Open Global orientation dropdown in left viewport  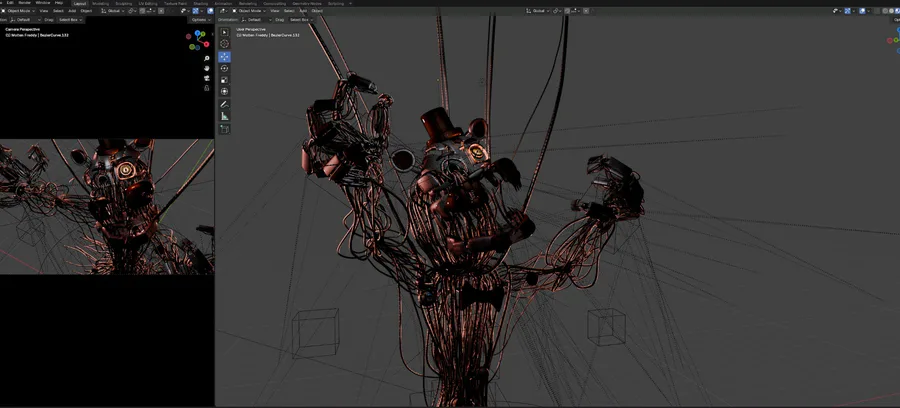click(112, 11)
